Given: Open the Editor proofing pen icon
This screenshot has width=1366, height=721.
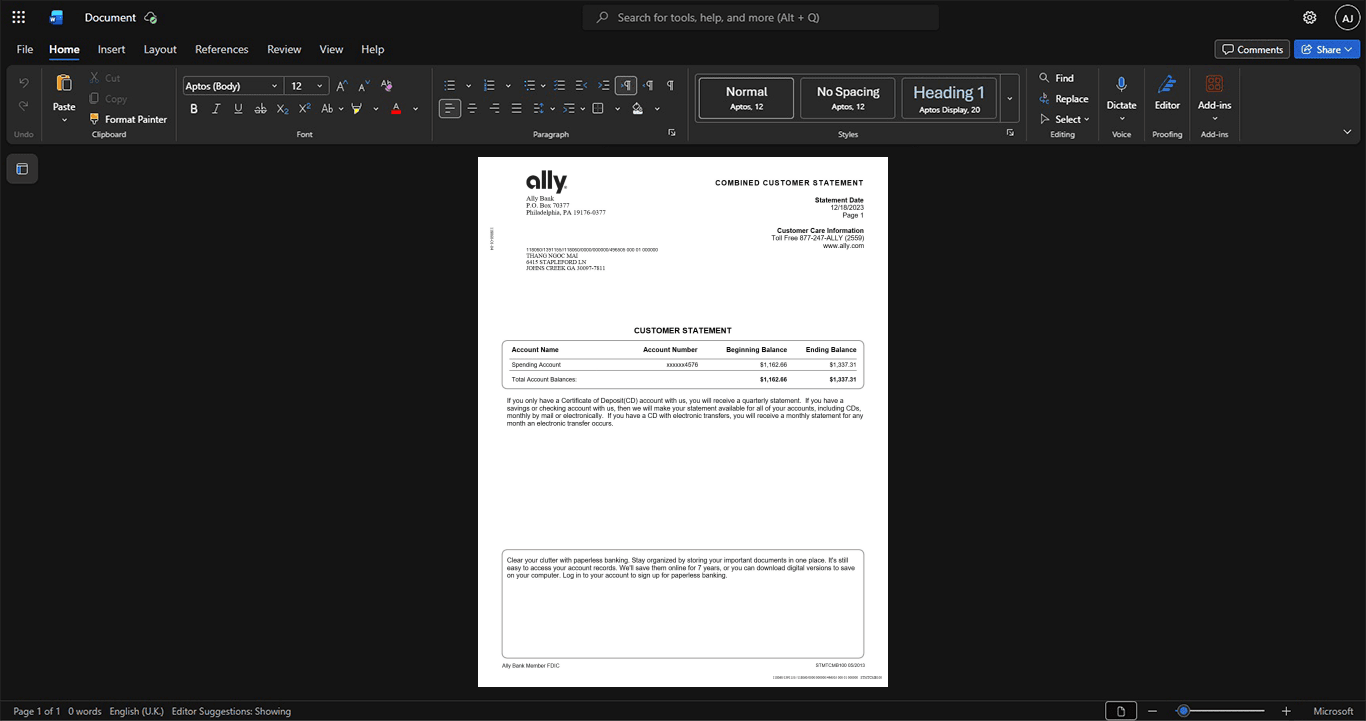Looking at the screenshot, I should [x=1167, y=85].
